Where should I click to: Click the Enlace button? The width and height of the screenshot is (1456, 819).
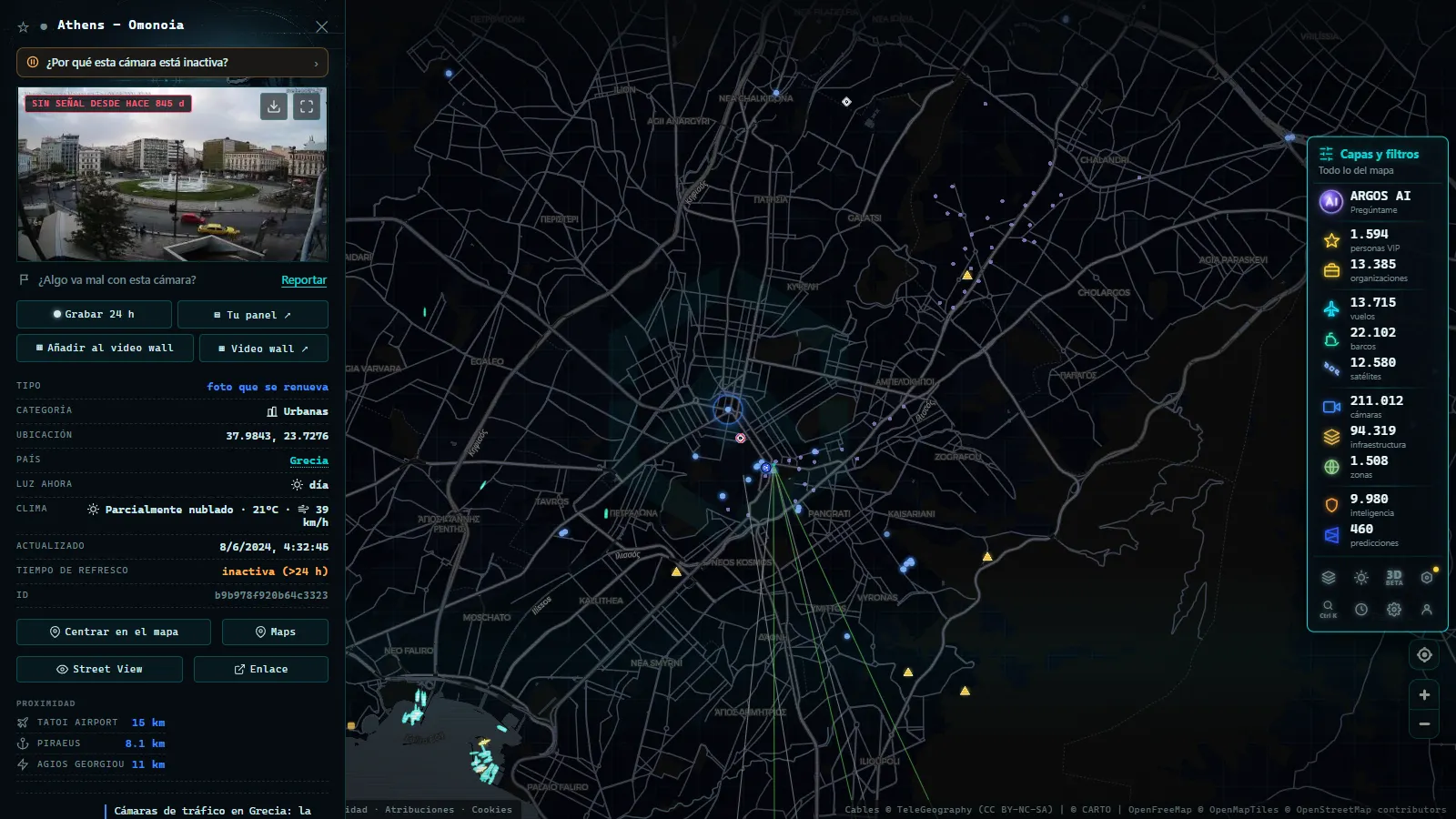click(x=261, y=670)
